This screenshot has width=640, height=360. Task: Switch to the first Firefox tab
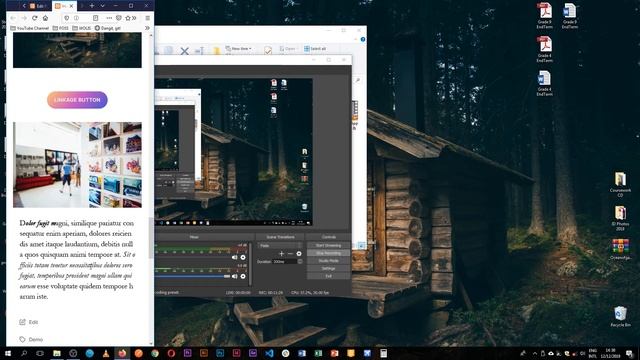[x=38, y=6]
